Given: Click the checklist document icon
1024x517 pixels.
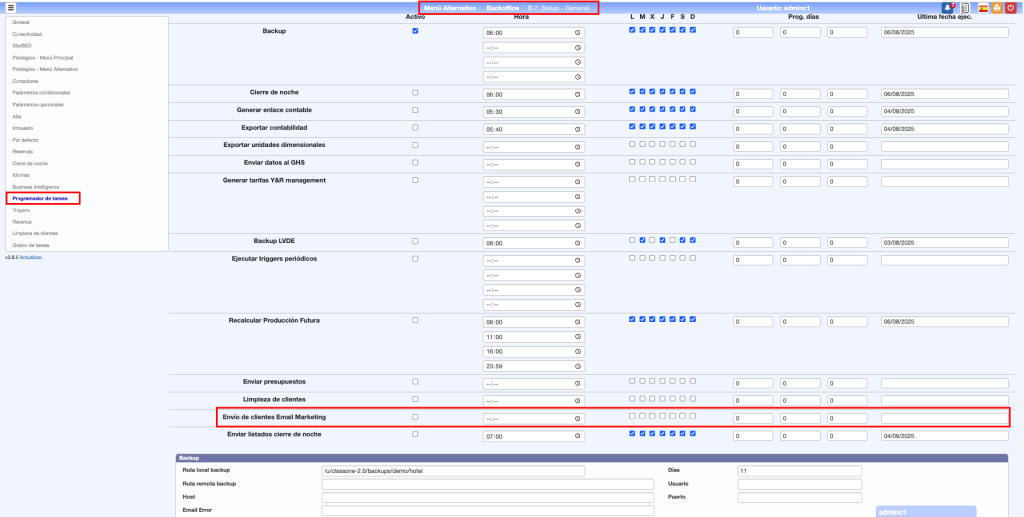Looking at the screenshot, I should (965, 8).
